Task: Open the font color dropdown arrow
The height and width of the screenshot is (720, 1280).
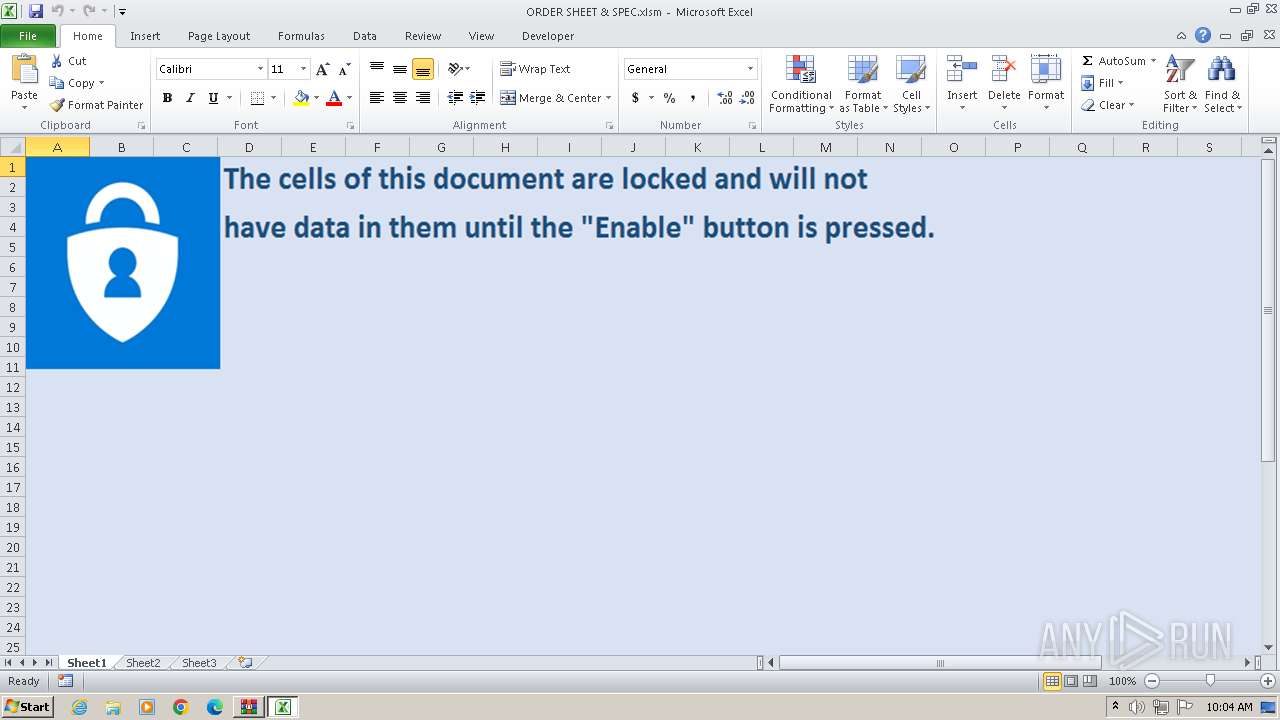Action: tap(349, 98)
